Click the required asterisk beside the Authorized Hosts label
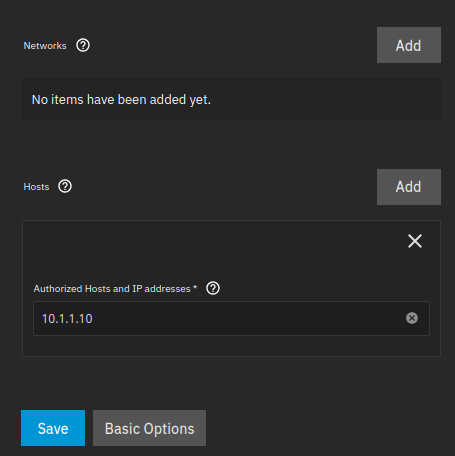455x456 pixels. [x=195, y=287]
